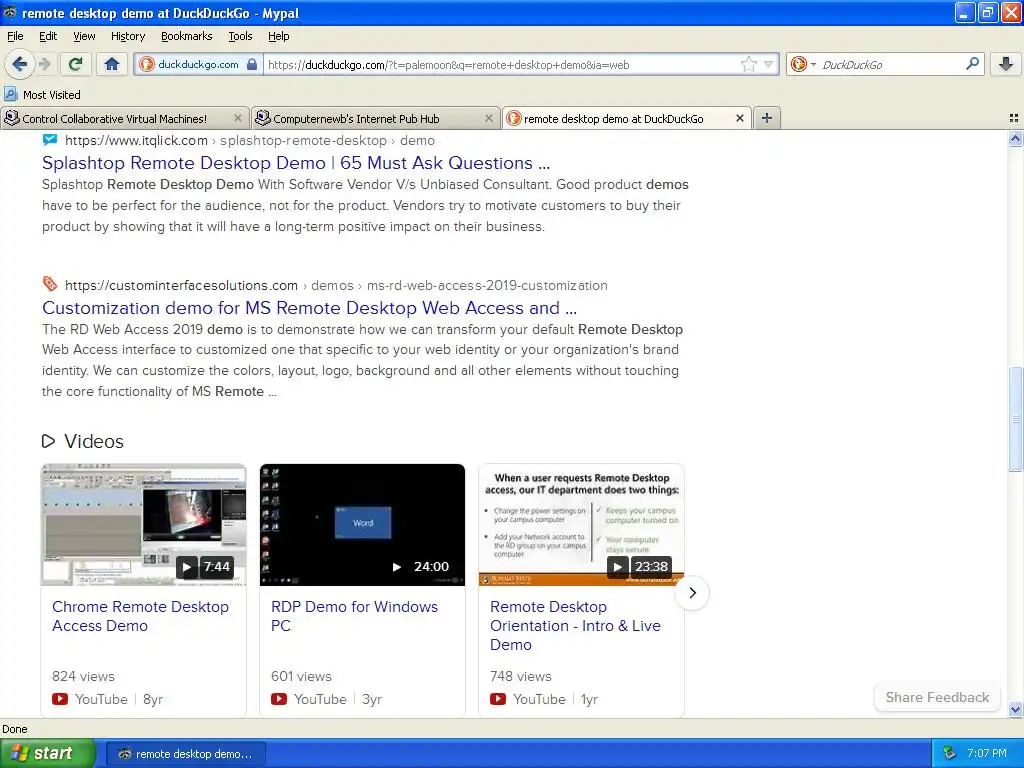Open RDP Demo for Windows PC thumbnail
The width and height of the screenshot is (1024, 768).
click(362, 525)
